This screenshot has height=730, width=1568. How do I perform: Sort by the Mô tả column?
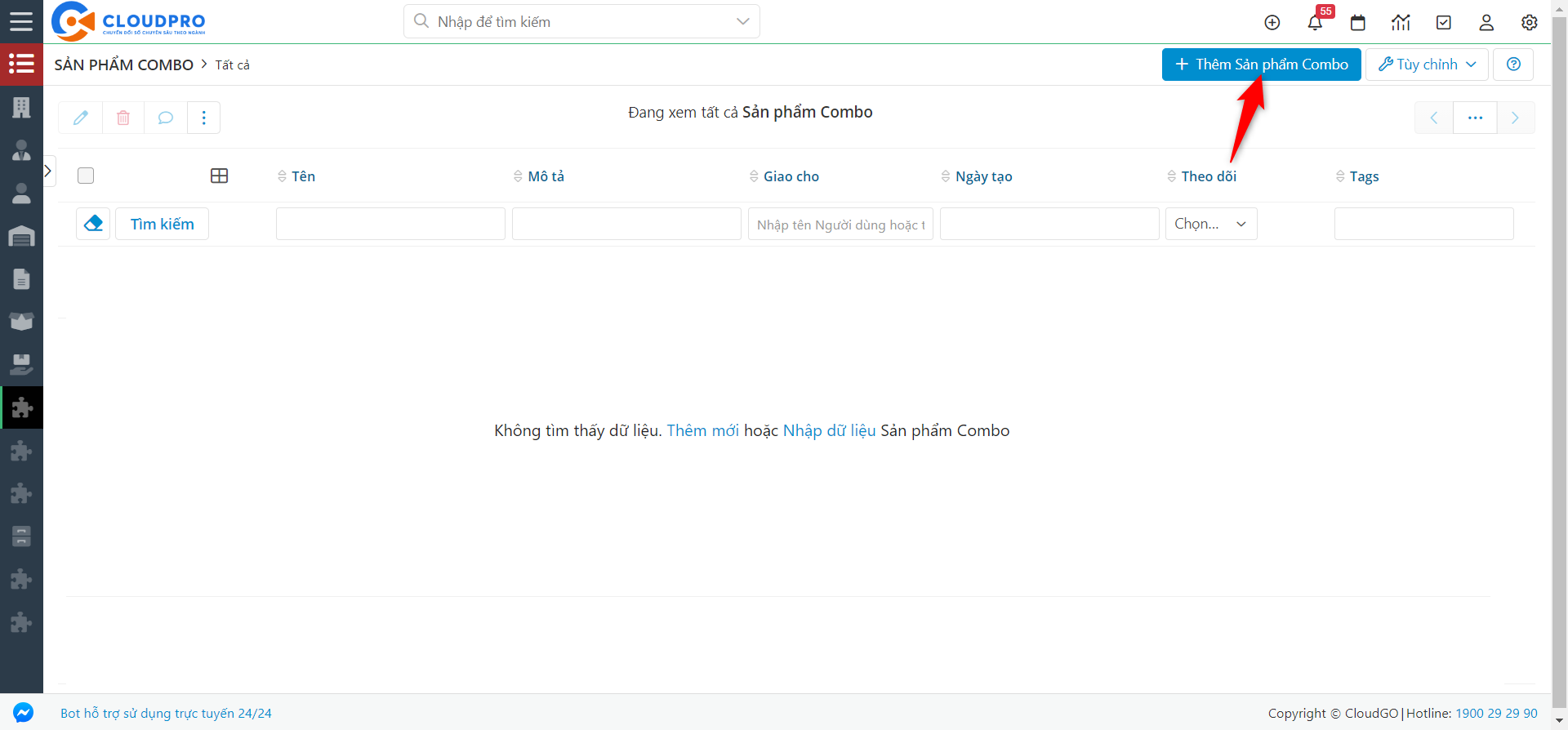point(538,176)
